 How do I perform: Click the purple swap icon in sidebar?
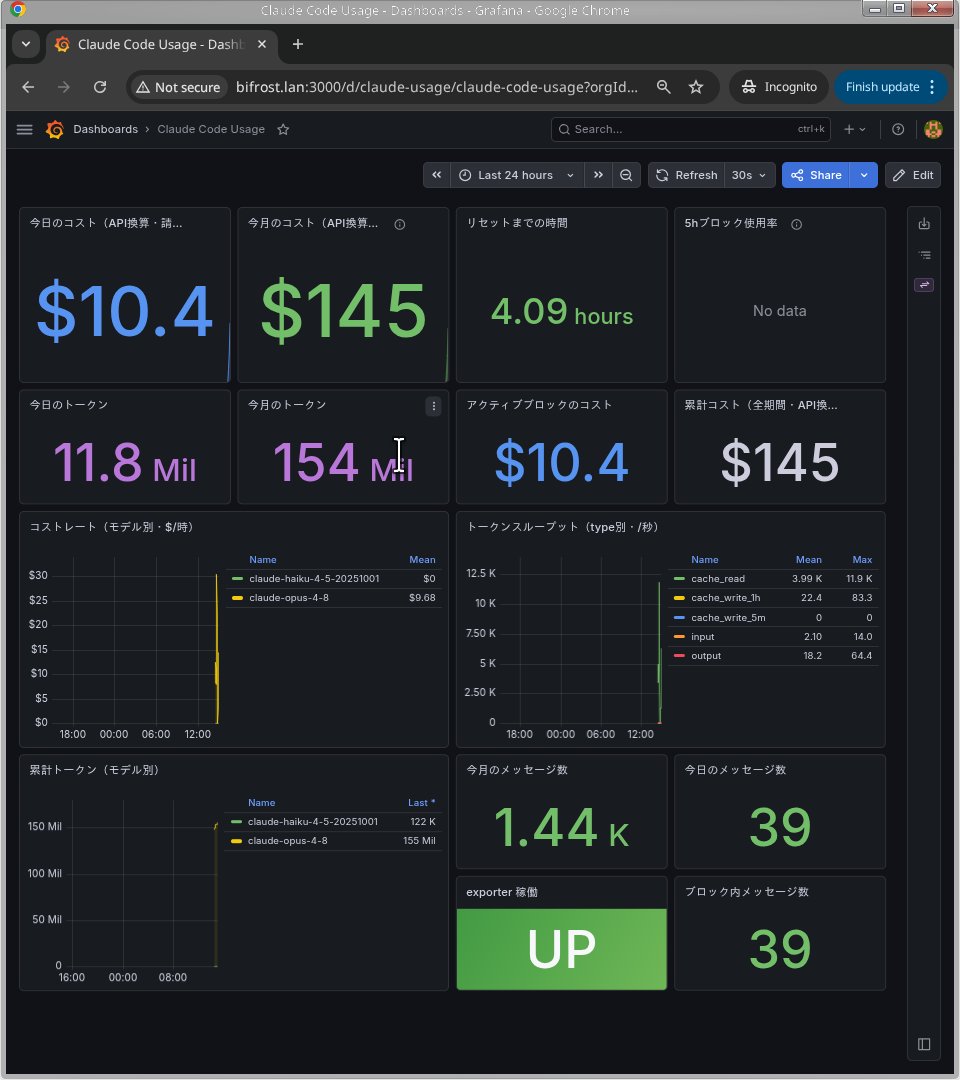pos(924,284)
